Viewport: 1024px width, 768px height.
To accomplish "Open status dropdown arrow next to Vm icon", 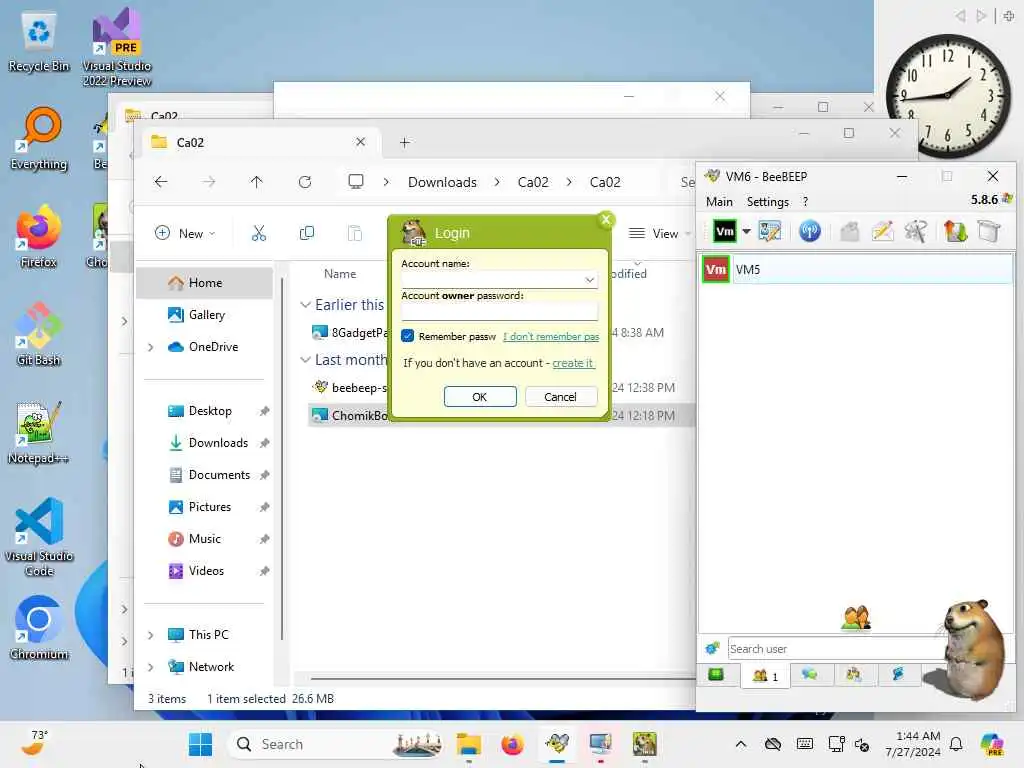I will 746,231.
